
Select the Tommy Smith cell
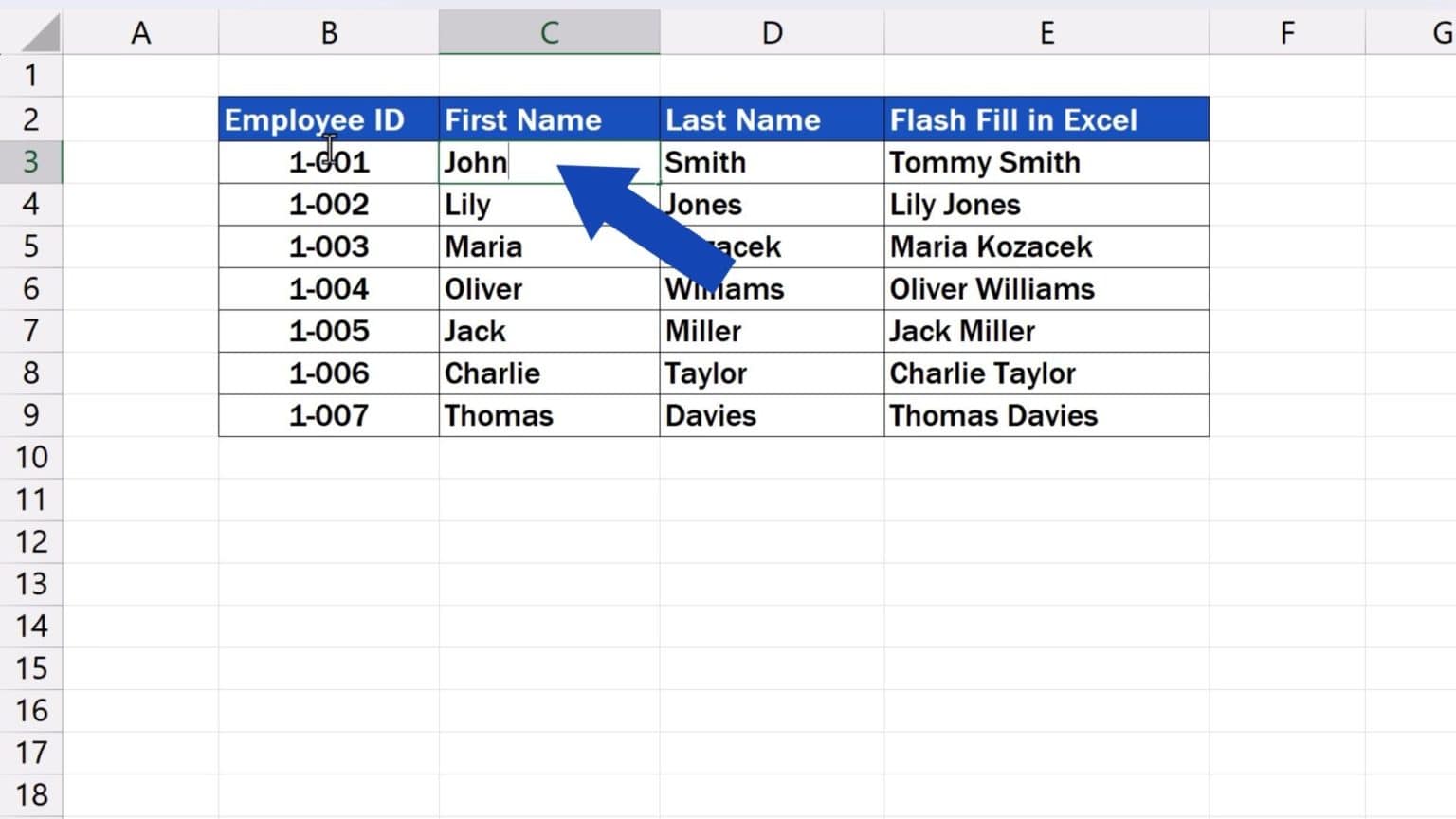point(1046,162)
